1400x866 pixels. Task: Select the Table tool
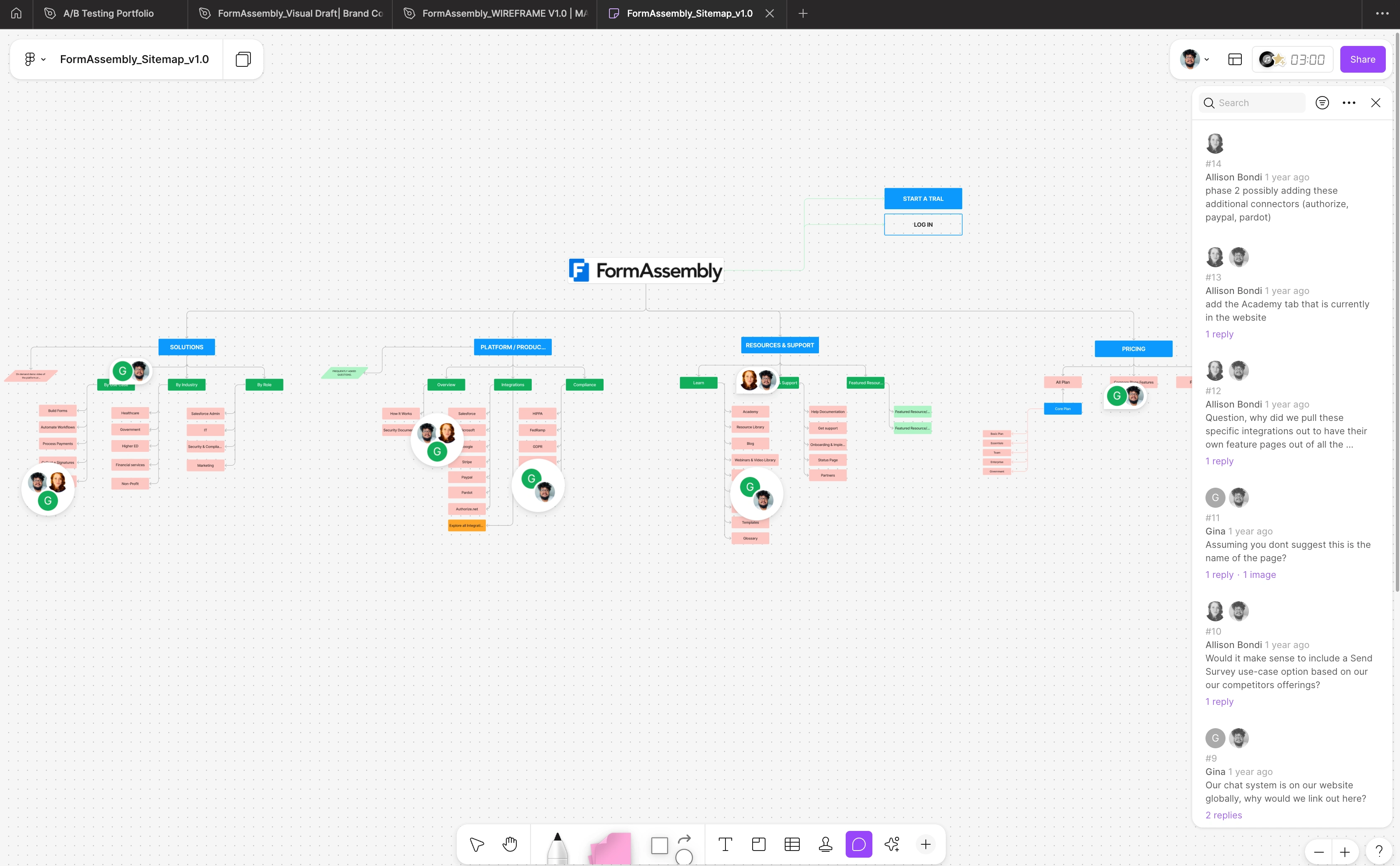tap(792, 844)
